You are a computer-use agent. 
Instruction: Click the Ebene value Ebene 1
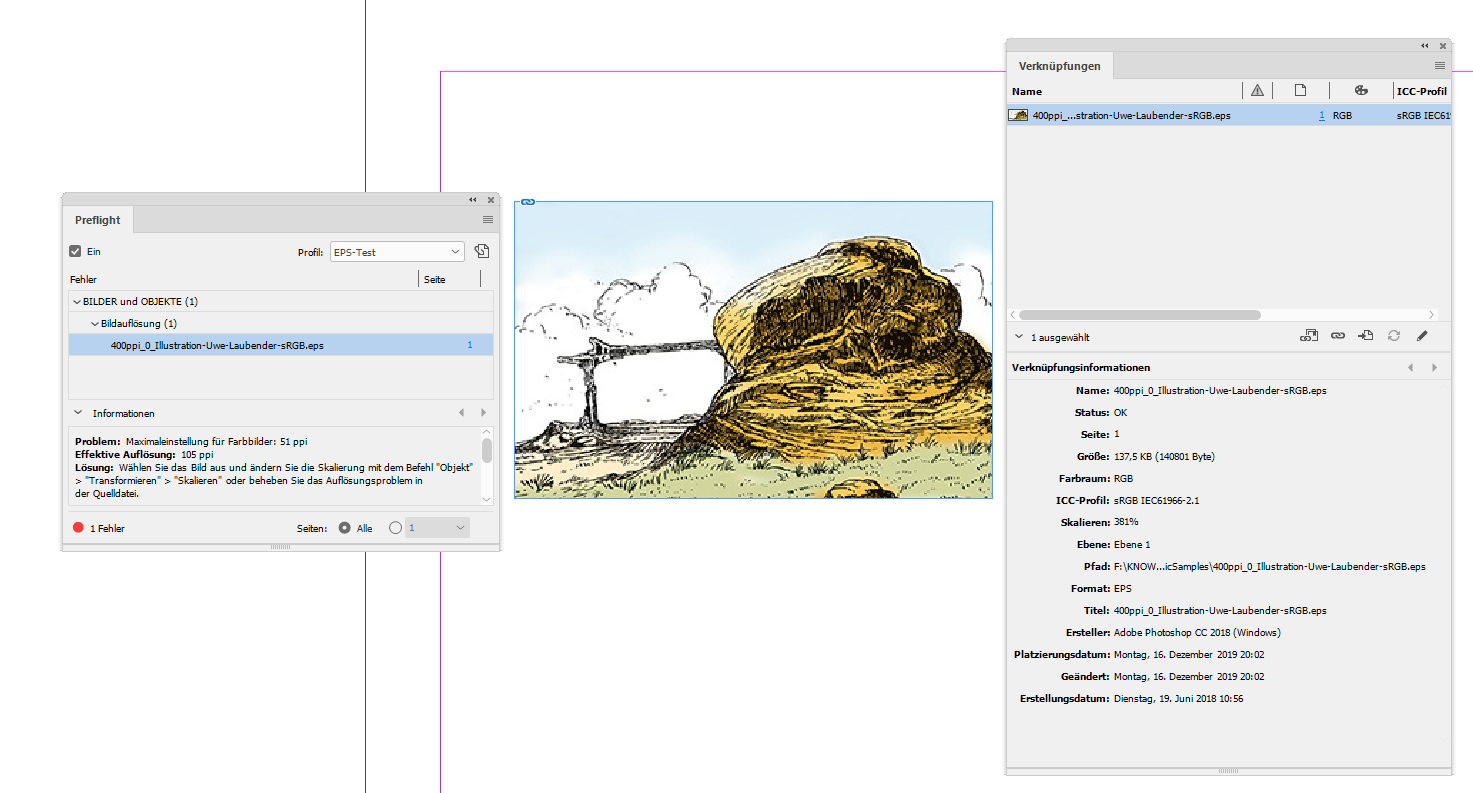point(1132,544)
